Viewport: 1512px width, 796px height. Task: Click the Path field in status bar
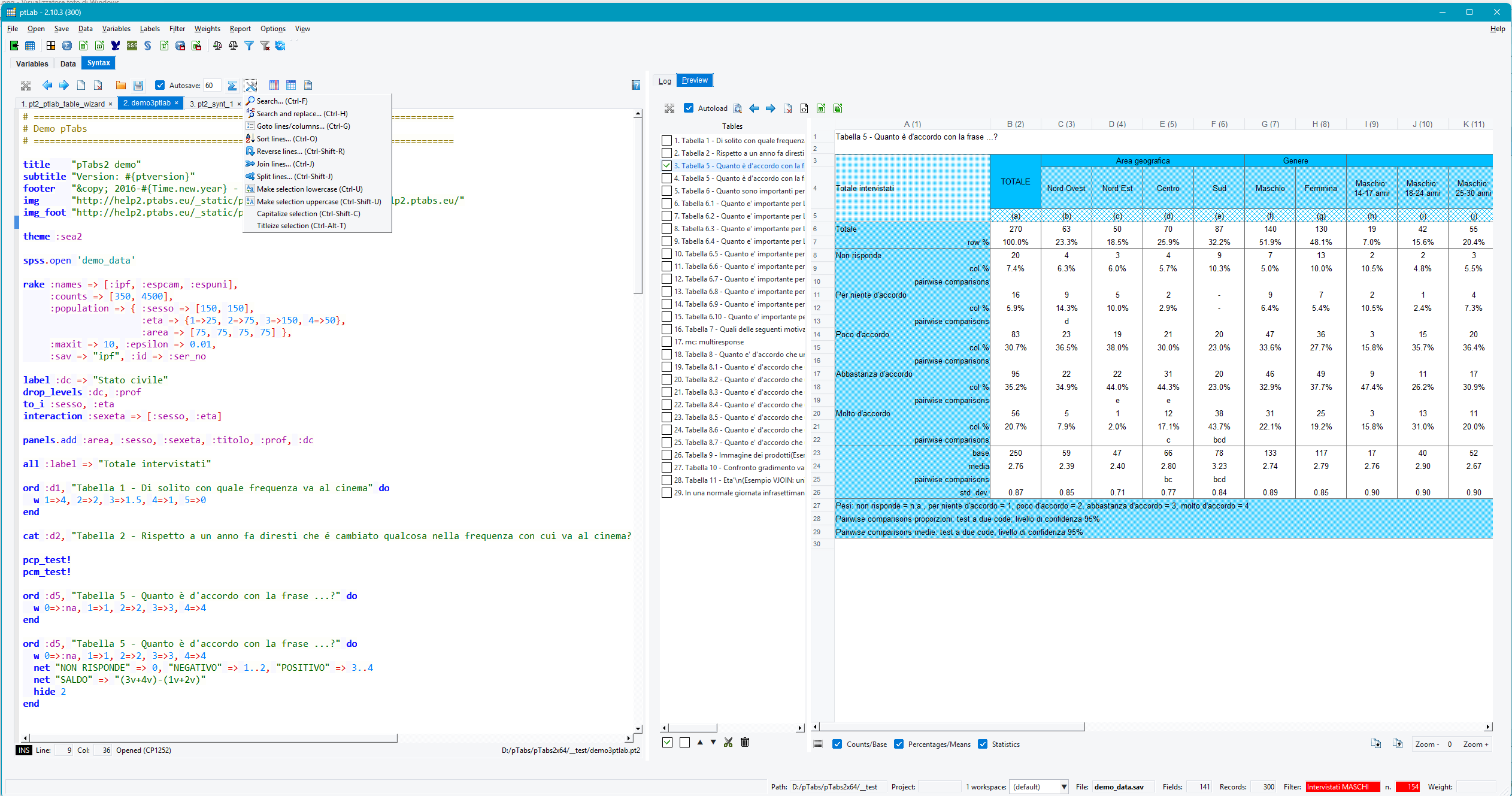[x=838, y=786]
